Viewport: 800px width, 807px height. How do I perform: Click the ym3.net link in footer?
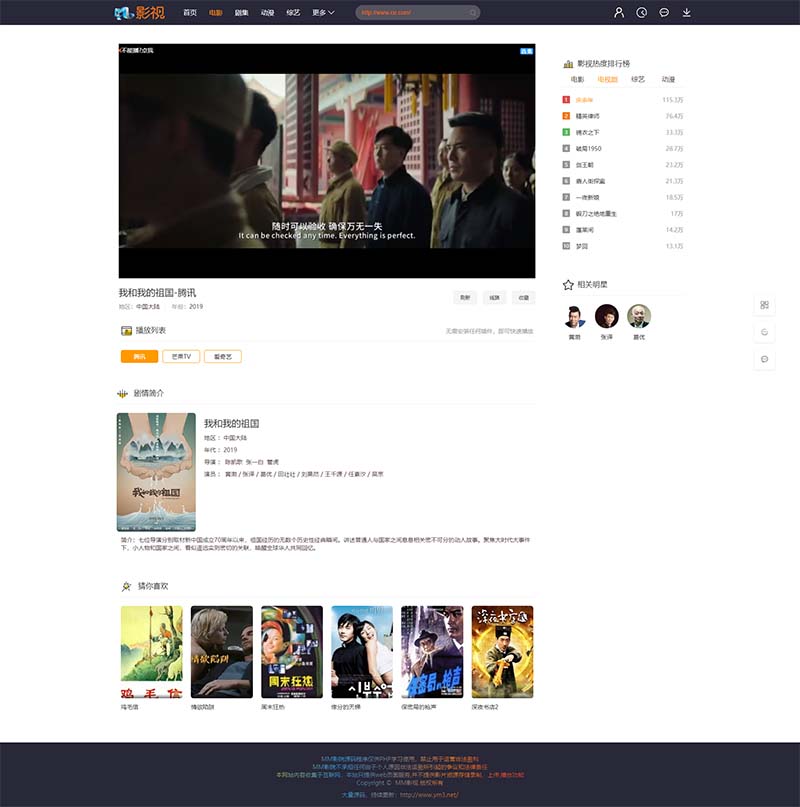(429, 795)
